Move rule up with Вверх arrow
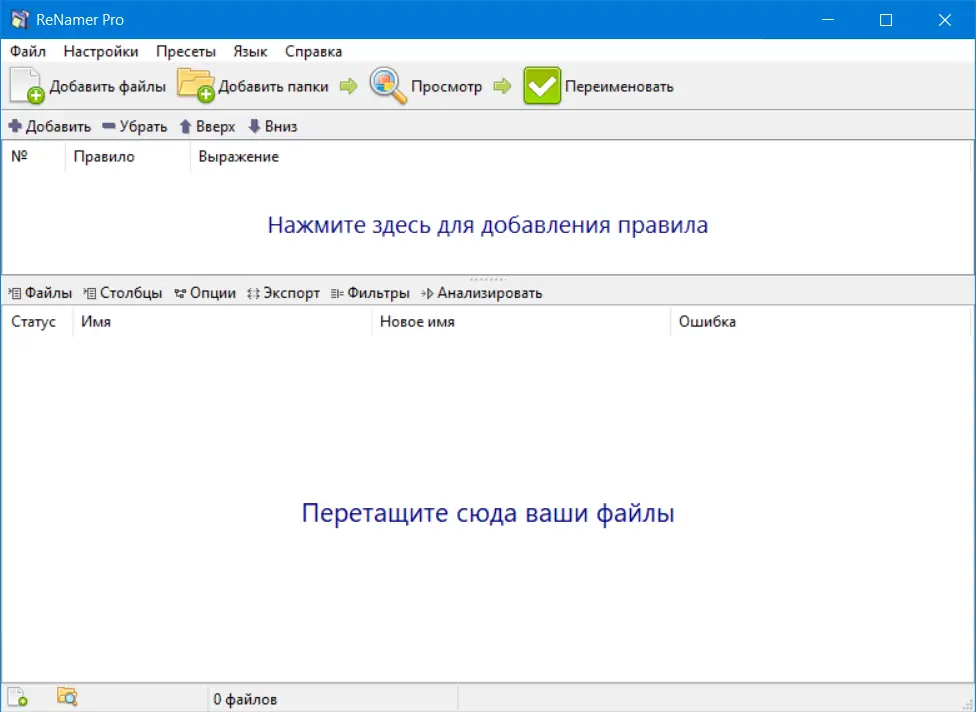This screenshot has height=712, width=976. (x=207, y=126)
